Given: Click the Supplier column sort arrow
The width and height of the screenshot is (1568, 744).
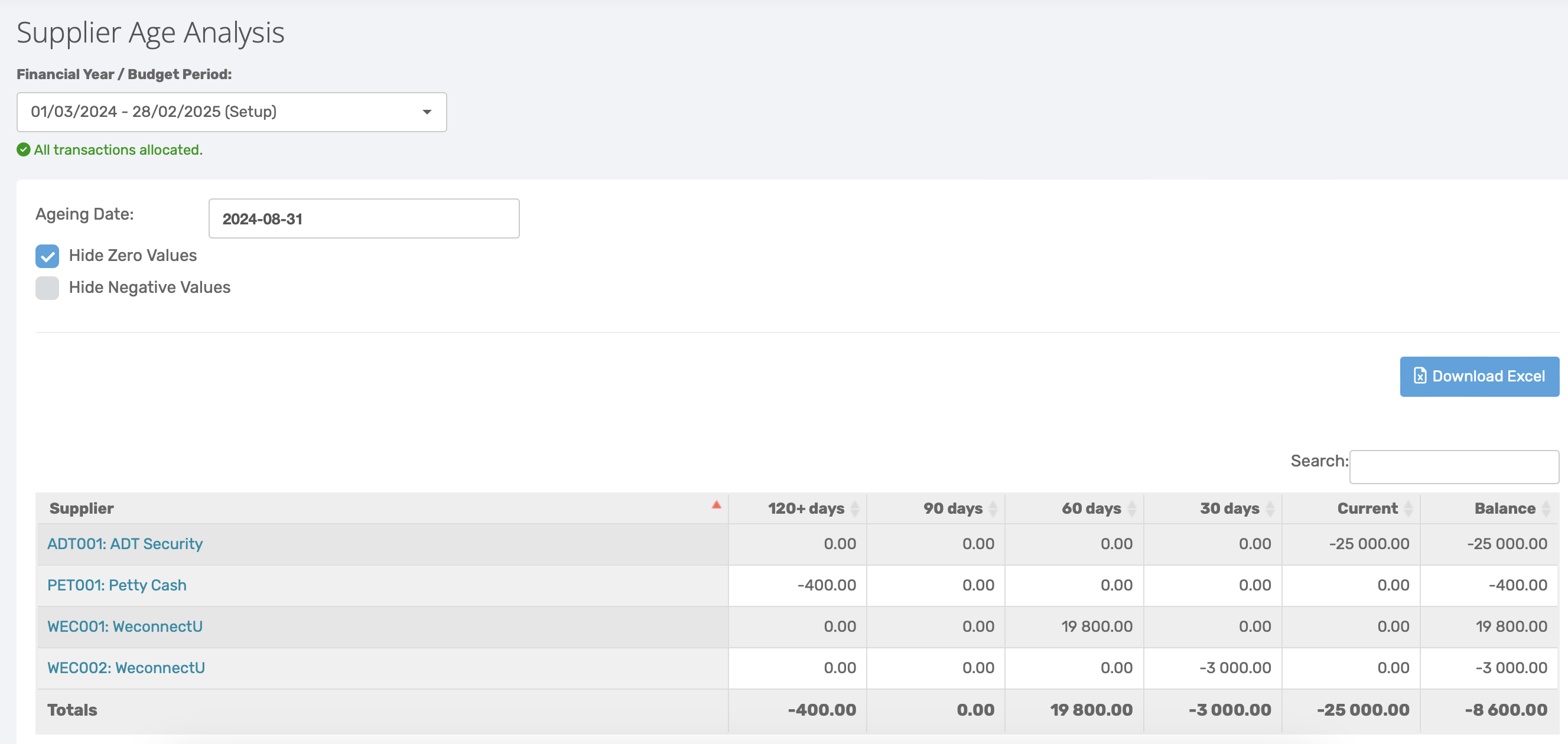Looking at the screenshot, I should (x=716, y=505).
